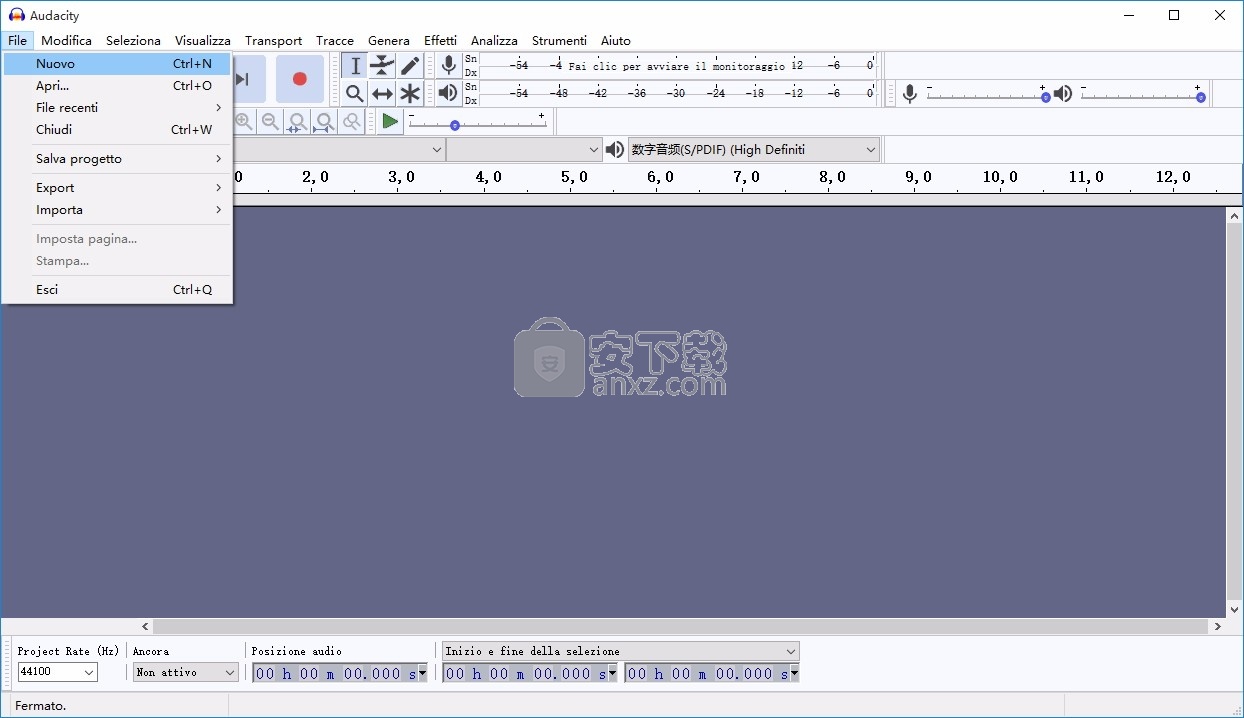Click the microphone icon beside the recording volume slider
Viewport: 1244px width, 718px height.
click(910, 94)
